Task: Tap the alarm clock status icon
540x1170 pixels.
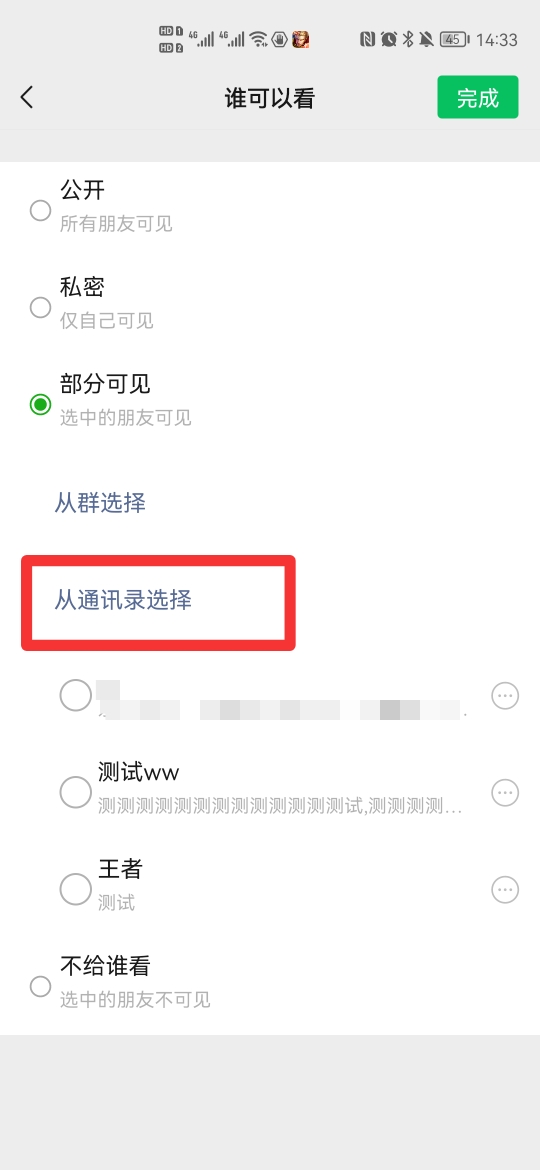Action: tap(389, 39)
